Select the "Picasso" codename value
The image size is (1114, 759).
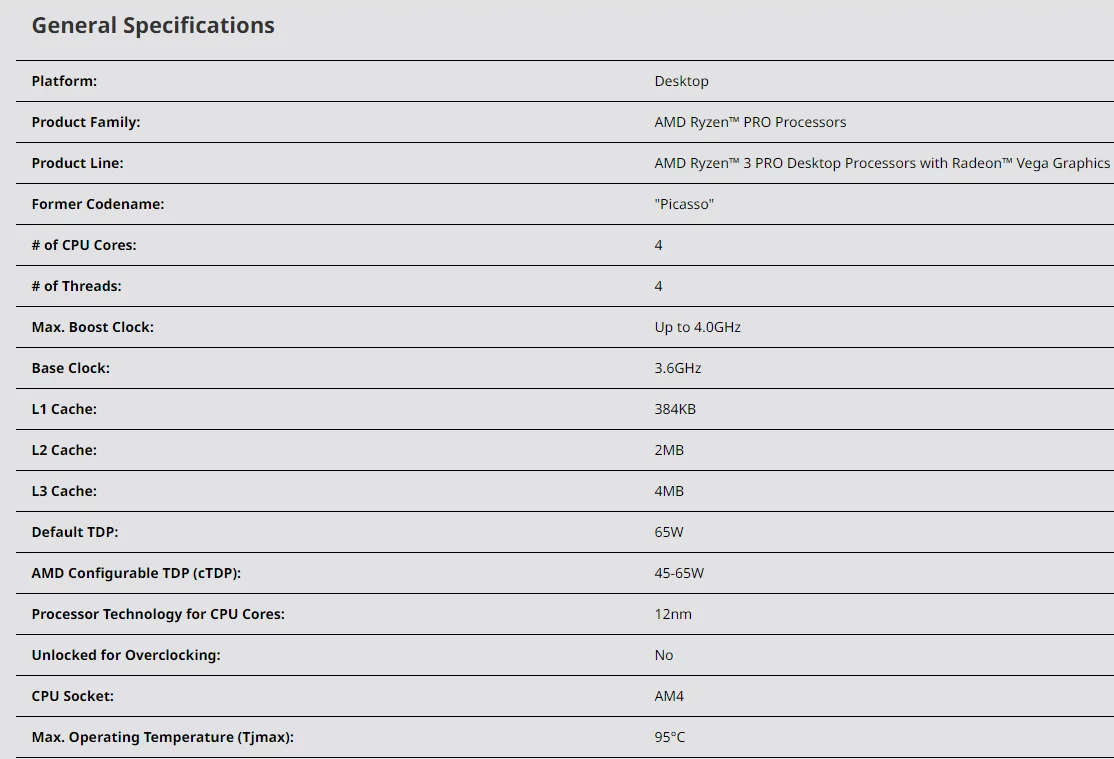click(x=684, y=204)
